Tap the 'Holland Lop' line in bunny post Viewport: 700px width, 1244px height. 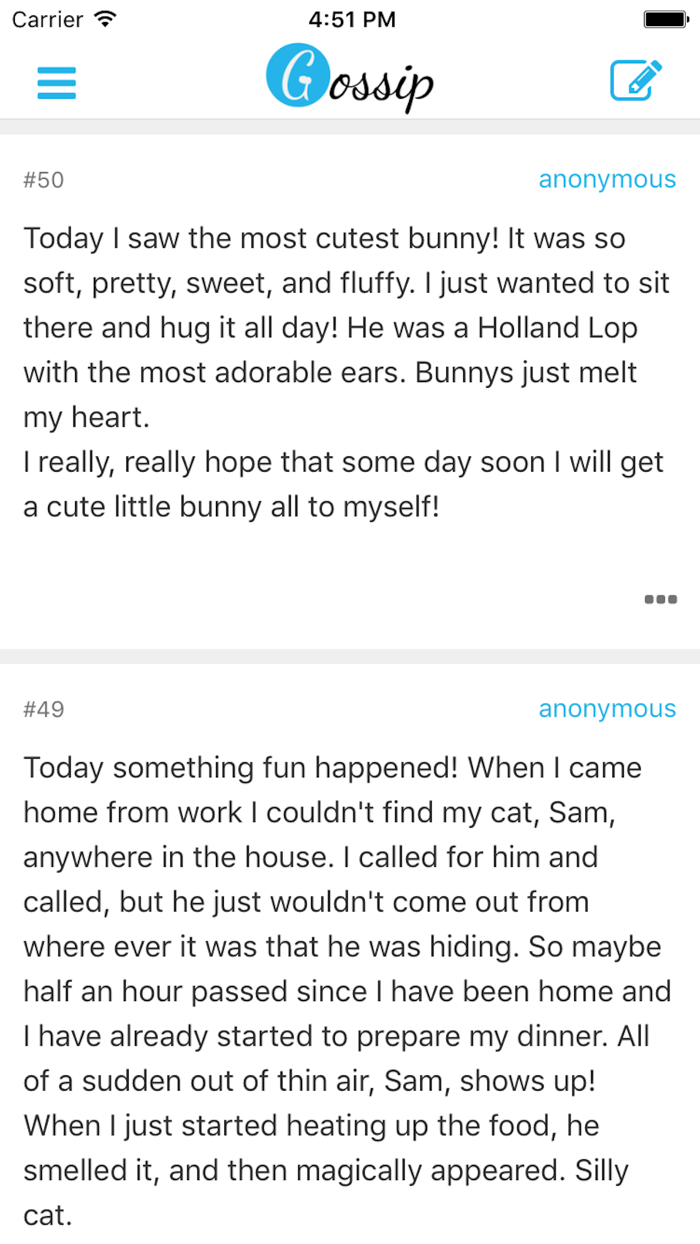point(330,328)
